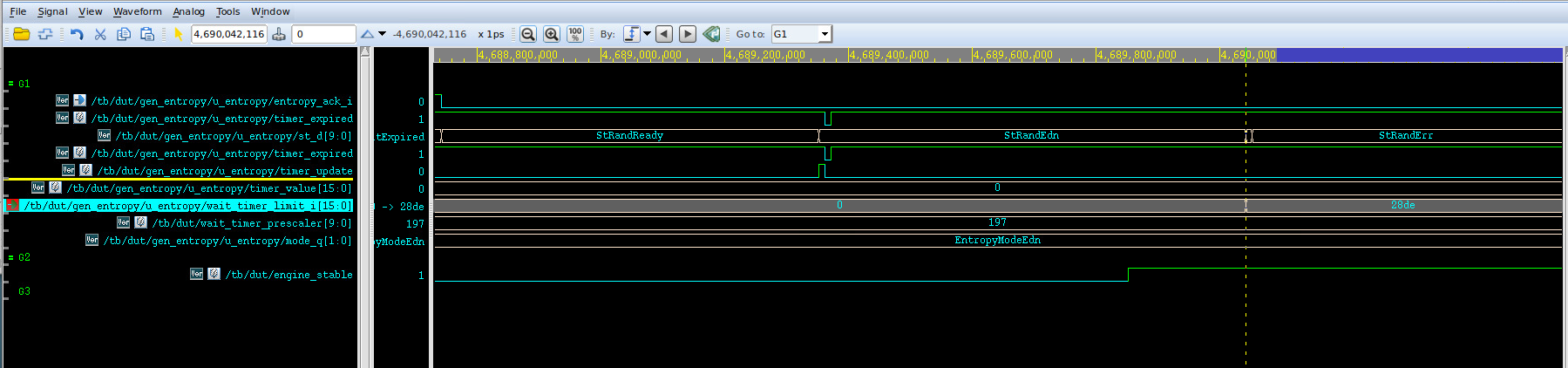Click the open folder icon

tap(22, 34)
